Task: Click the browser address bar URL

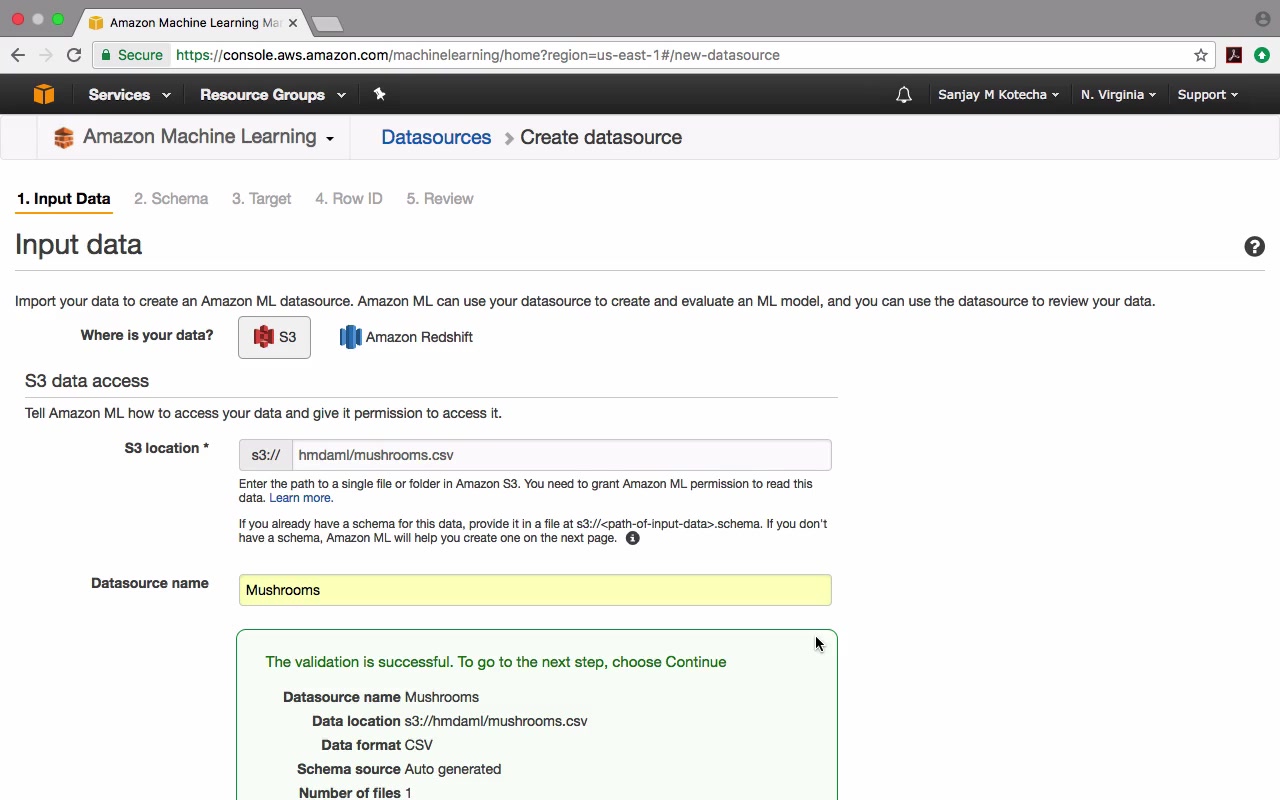Action: click(x=478, y=55)
